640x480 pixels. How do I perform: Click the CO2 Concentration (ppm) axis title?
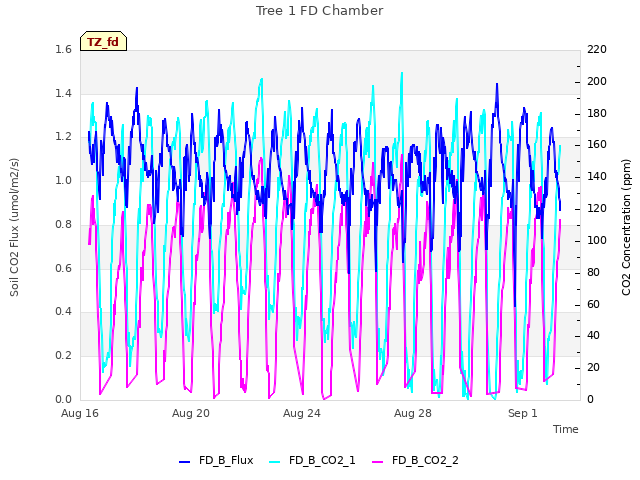click(626, 227)
